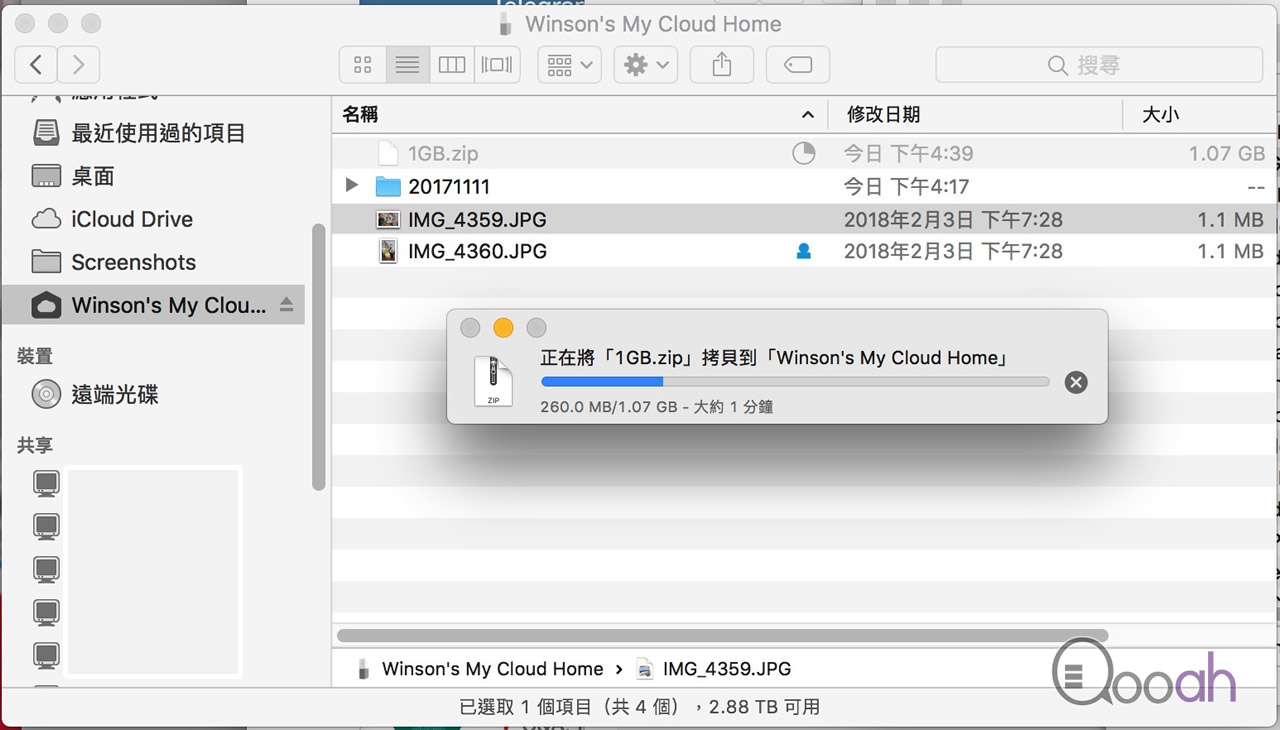The image size is (1280, 730).
Task: Click the drive icon in the window title
Action: [505, 24]
